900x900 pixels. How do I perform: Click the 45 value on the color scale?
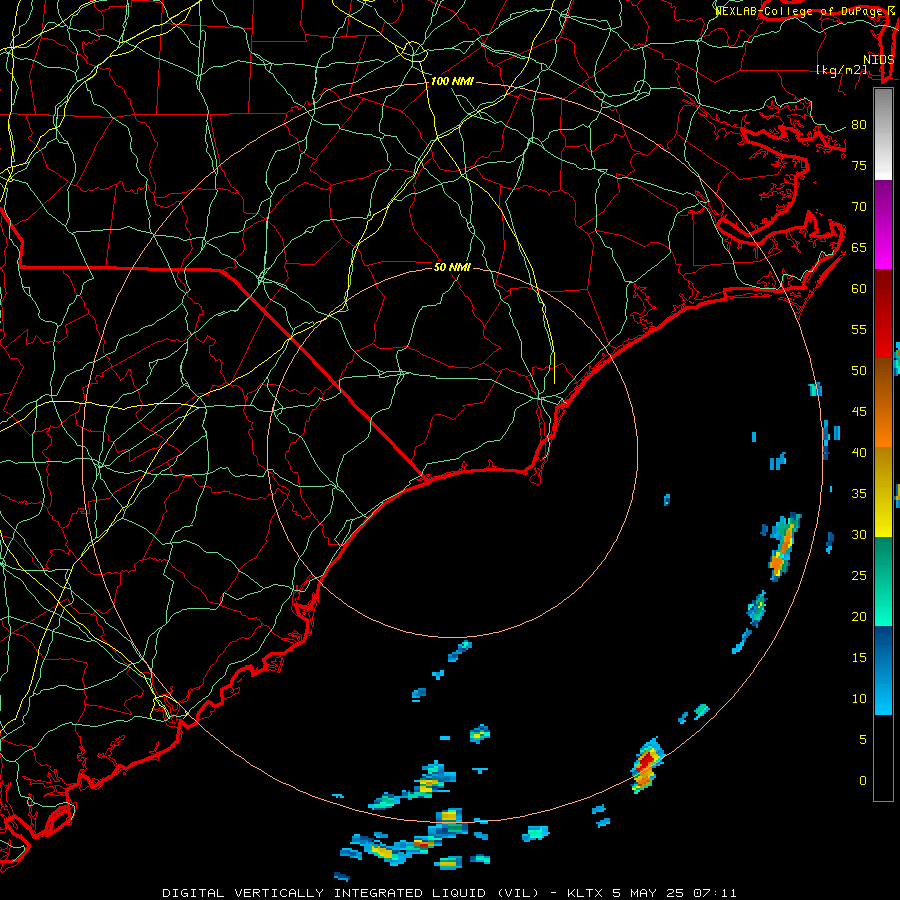[x=859, y=412]
